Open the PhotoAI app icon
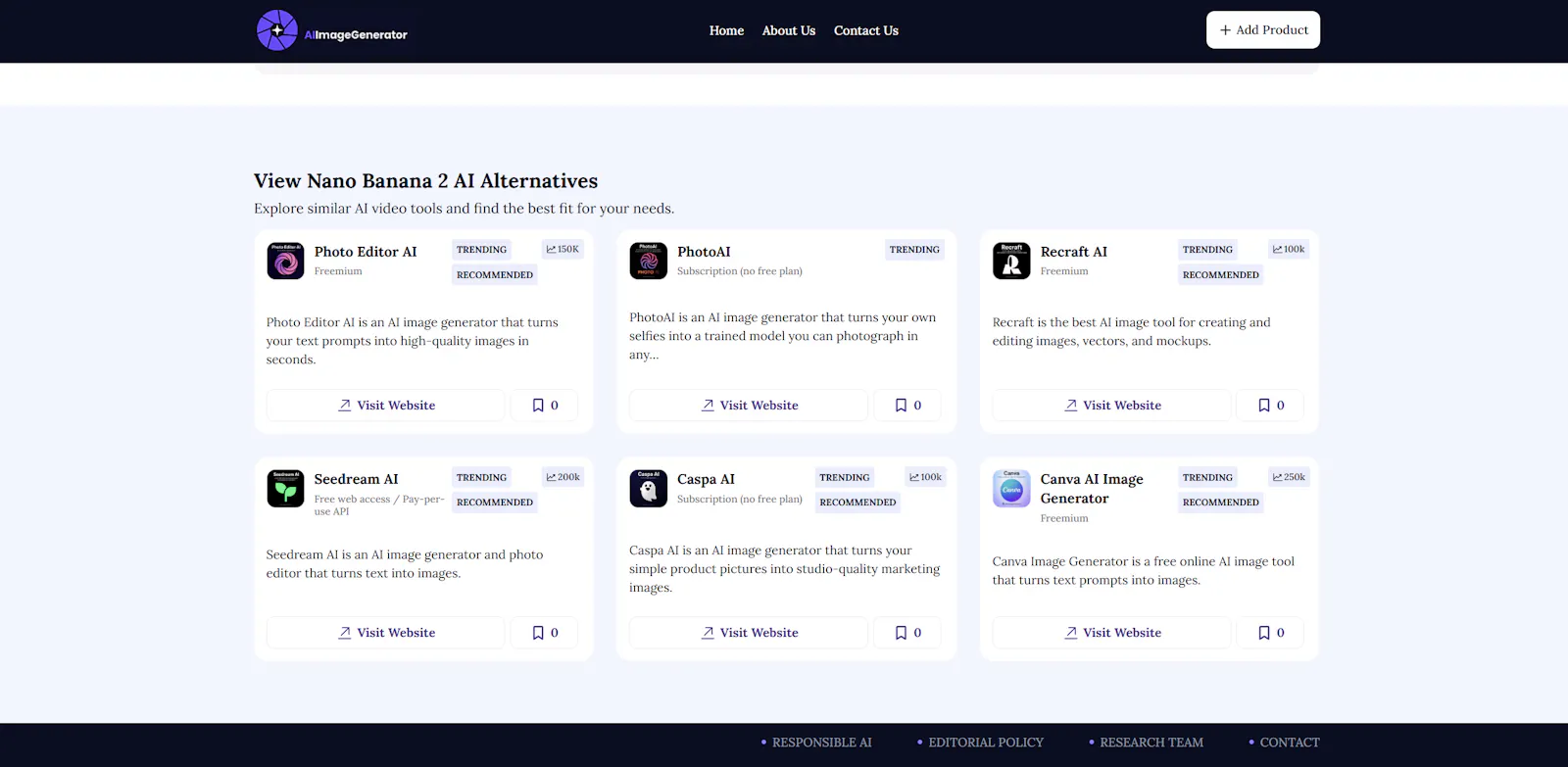Image resolution: width=1568 pixels, height=767 pixels. point(648,262)
